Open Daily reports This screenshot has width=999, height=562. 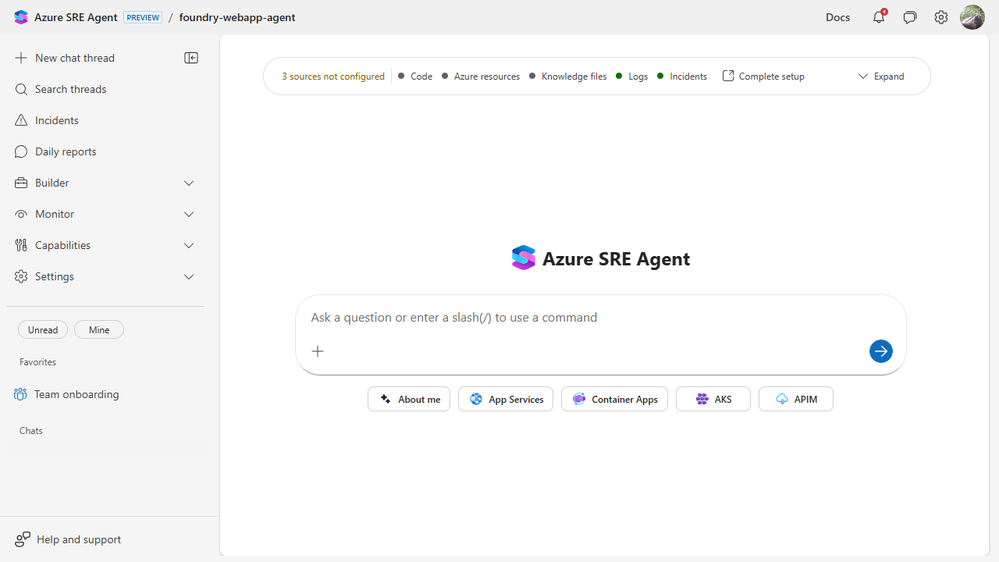[55, 152]
